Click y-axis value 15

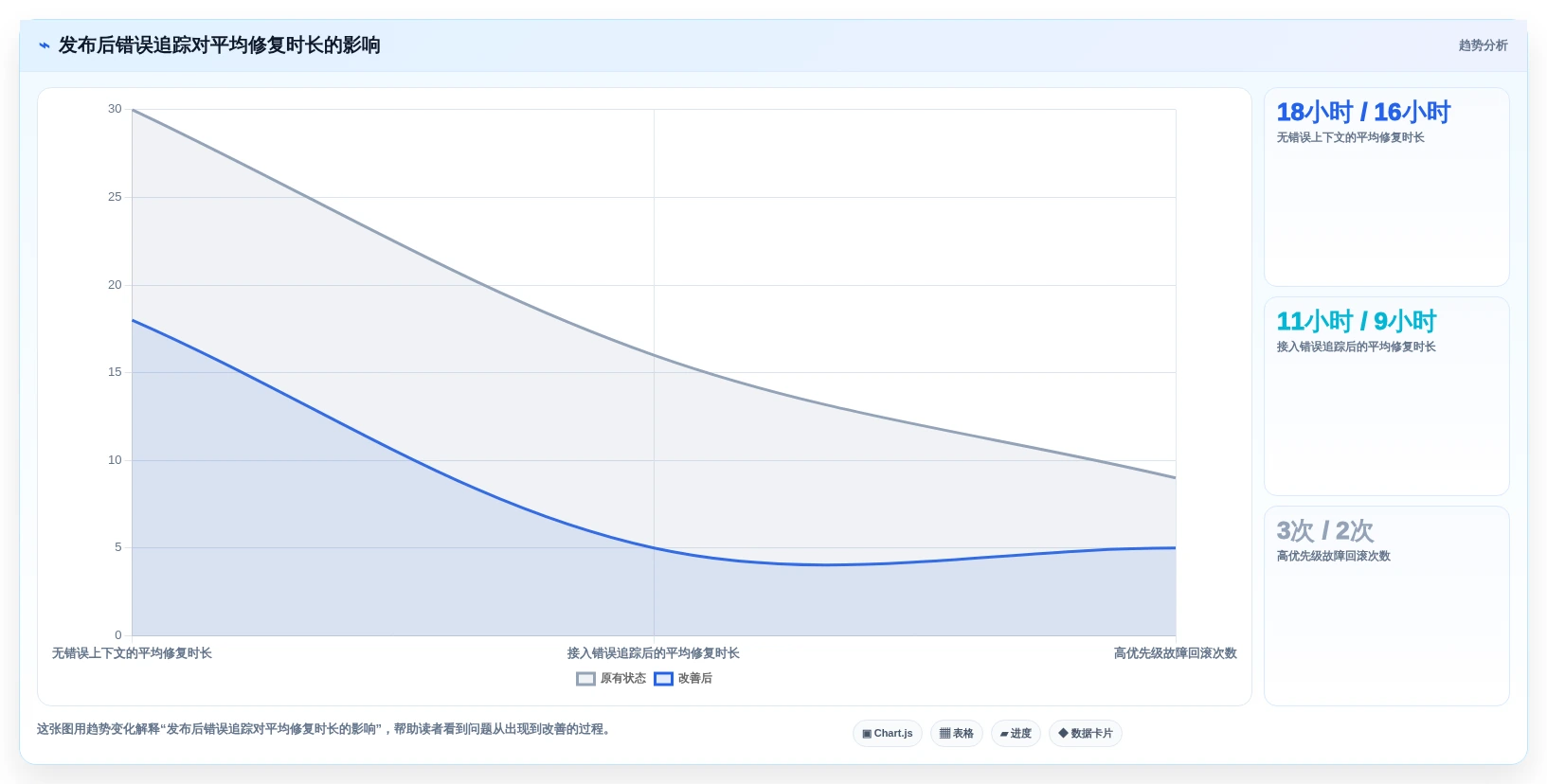(115, 372)
